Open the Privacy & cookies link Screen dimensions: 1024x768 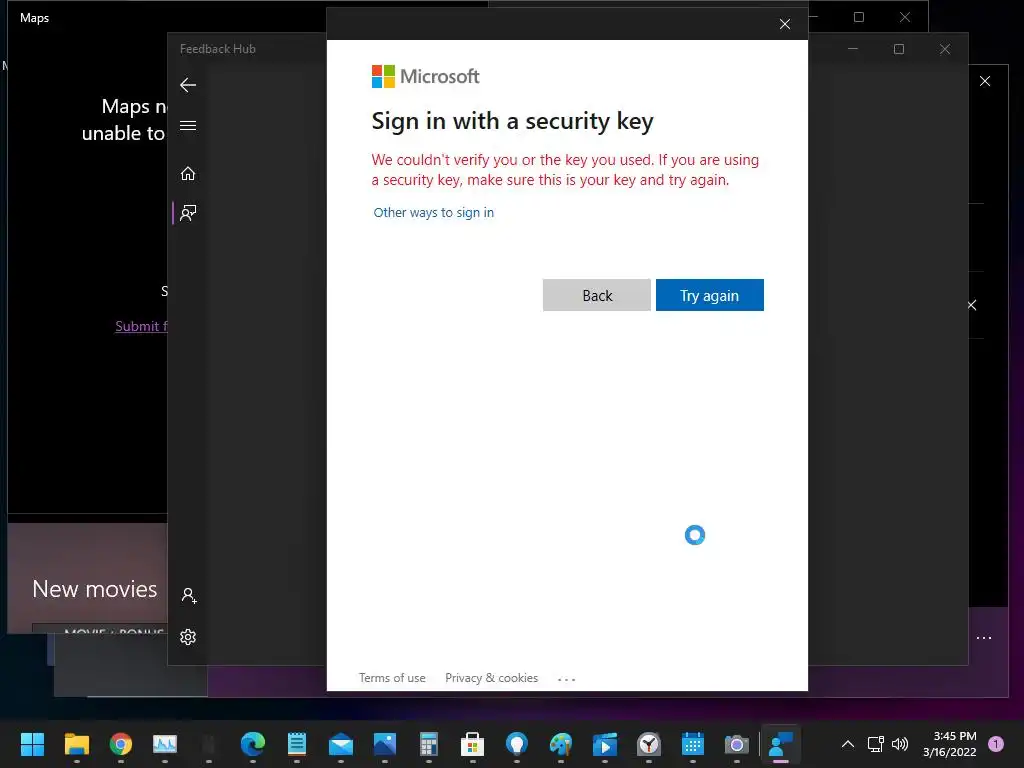(491, 678)
